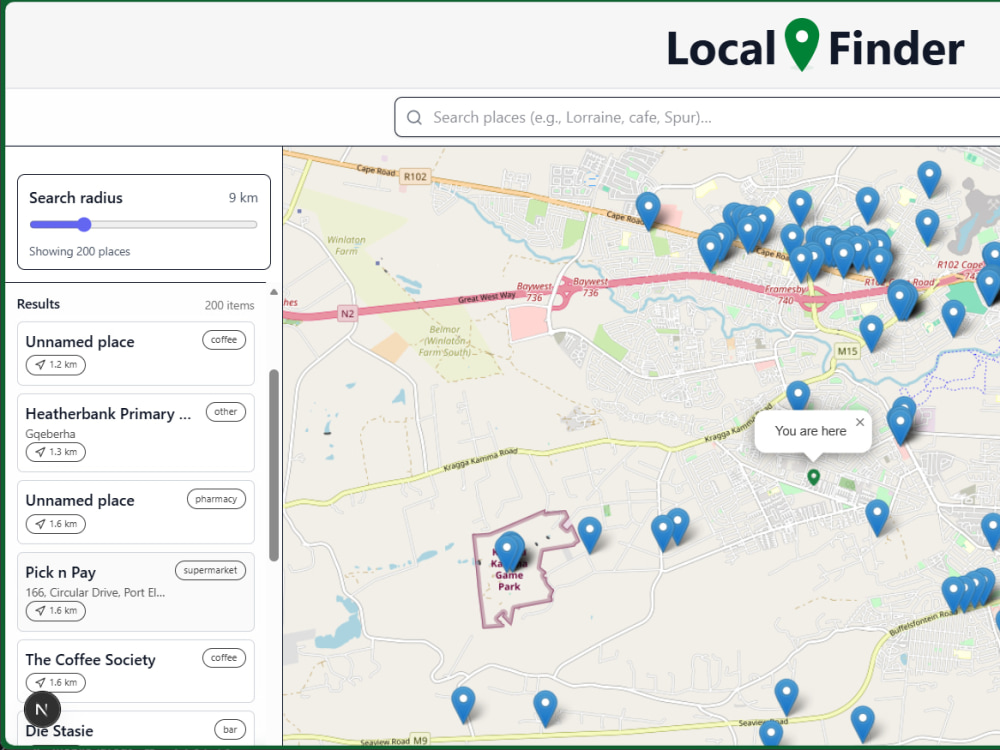Click the 166, Circular Drive address text
The width and height of the screenshot is (1000, 750).
click(x=95, y=592)
